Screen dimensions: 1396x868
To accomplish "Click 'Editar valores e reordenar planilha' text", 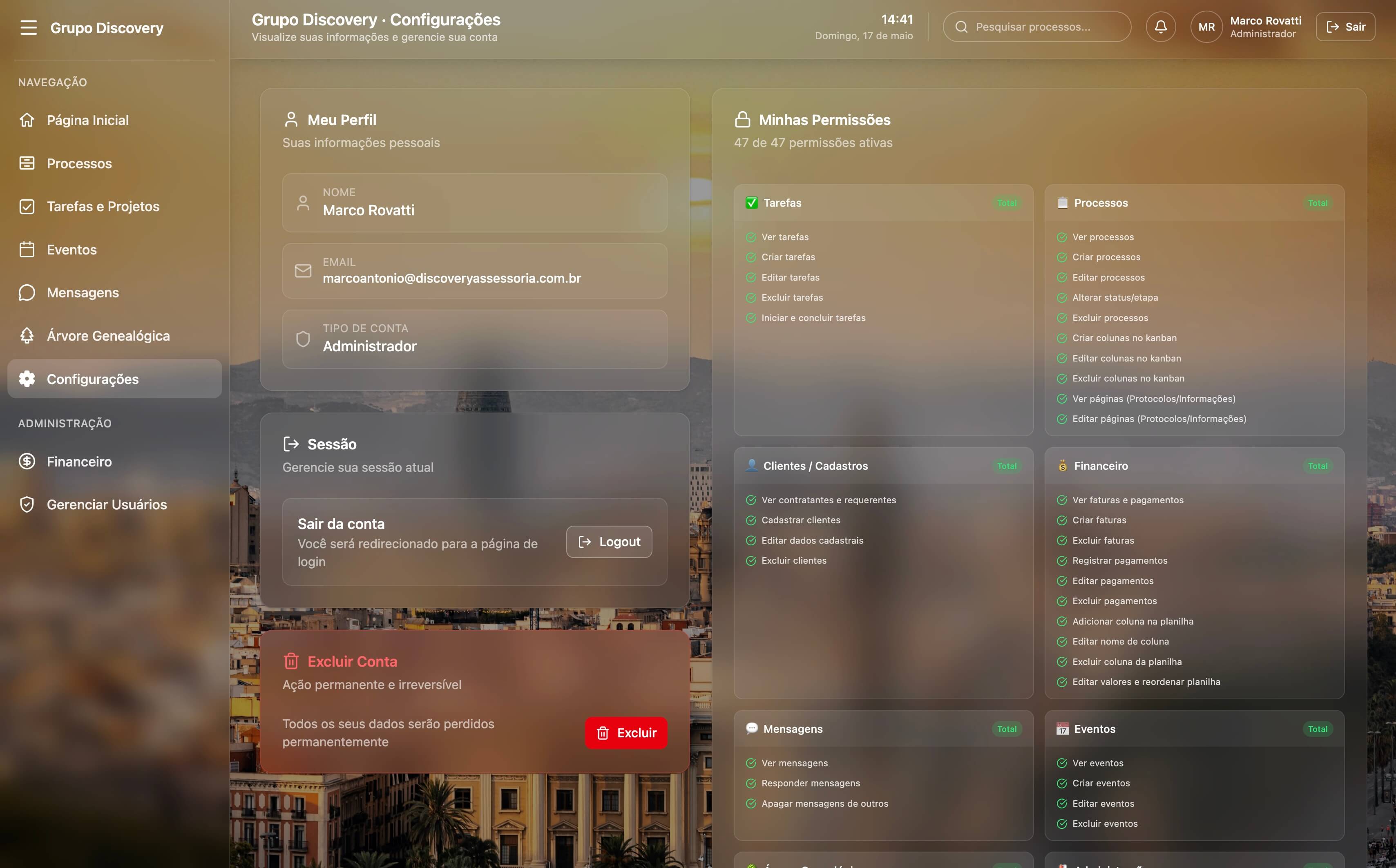I will coord(1146,682).
